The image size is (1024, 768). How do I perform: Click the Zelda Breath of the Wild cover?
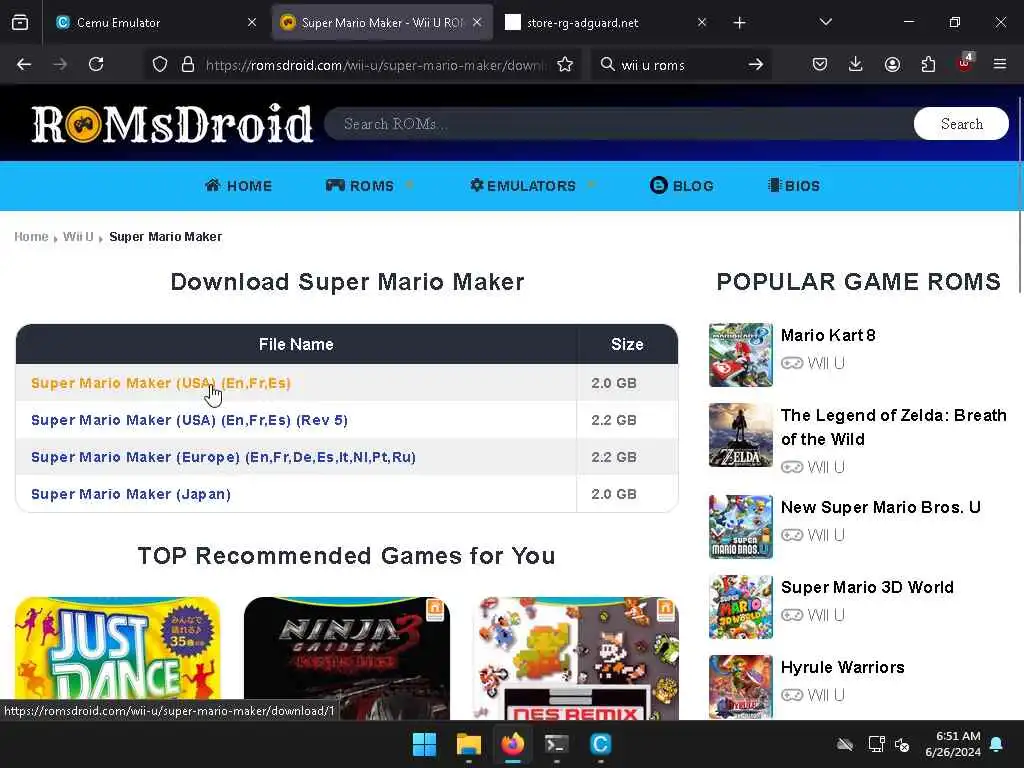point(741,435)
